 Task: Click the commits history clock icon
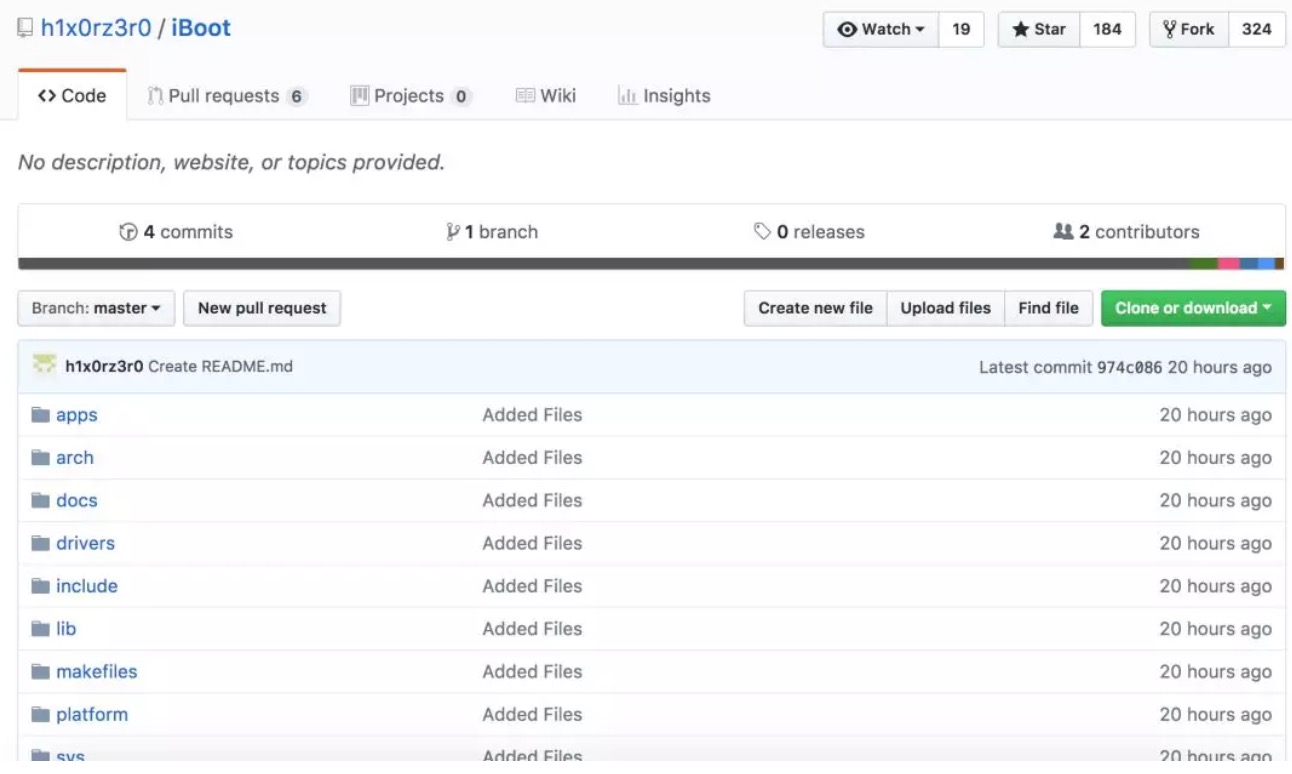[128, 232]
